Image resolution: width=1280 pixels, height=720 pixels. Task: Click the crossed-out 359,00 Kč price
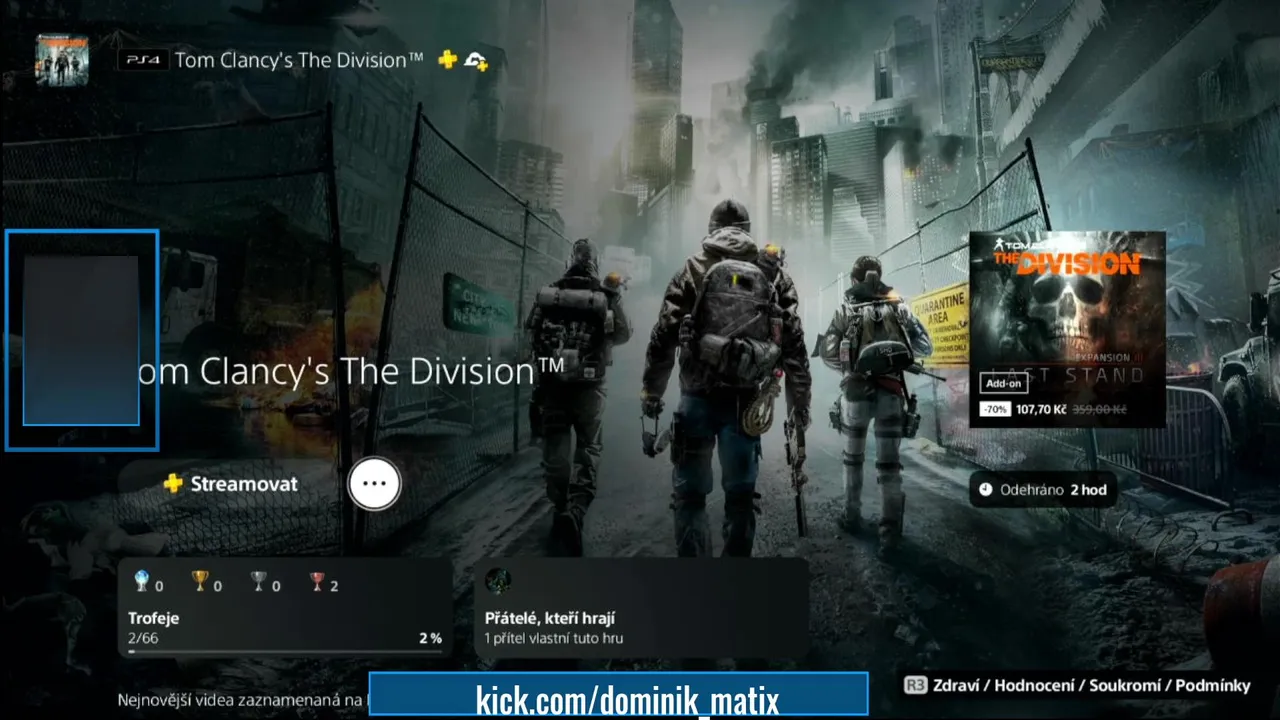point(1100,410)
